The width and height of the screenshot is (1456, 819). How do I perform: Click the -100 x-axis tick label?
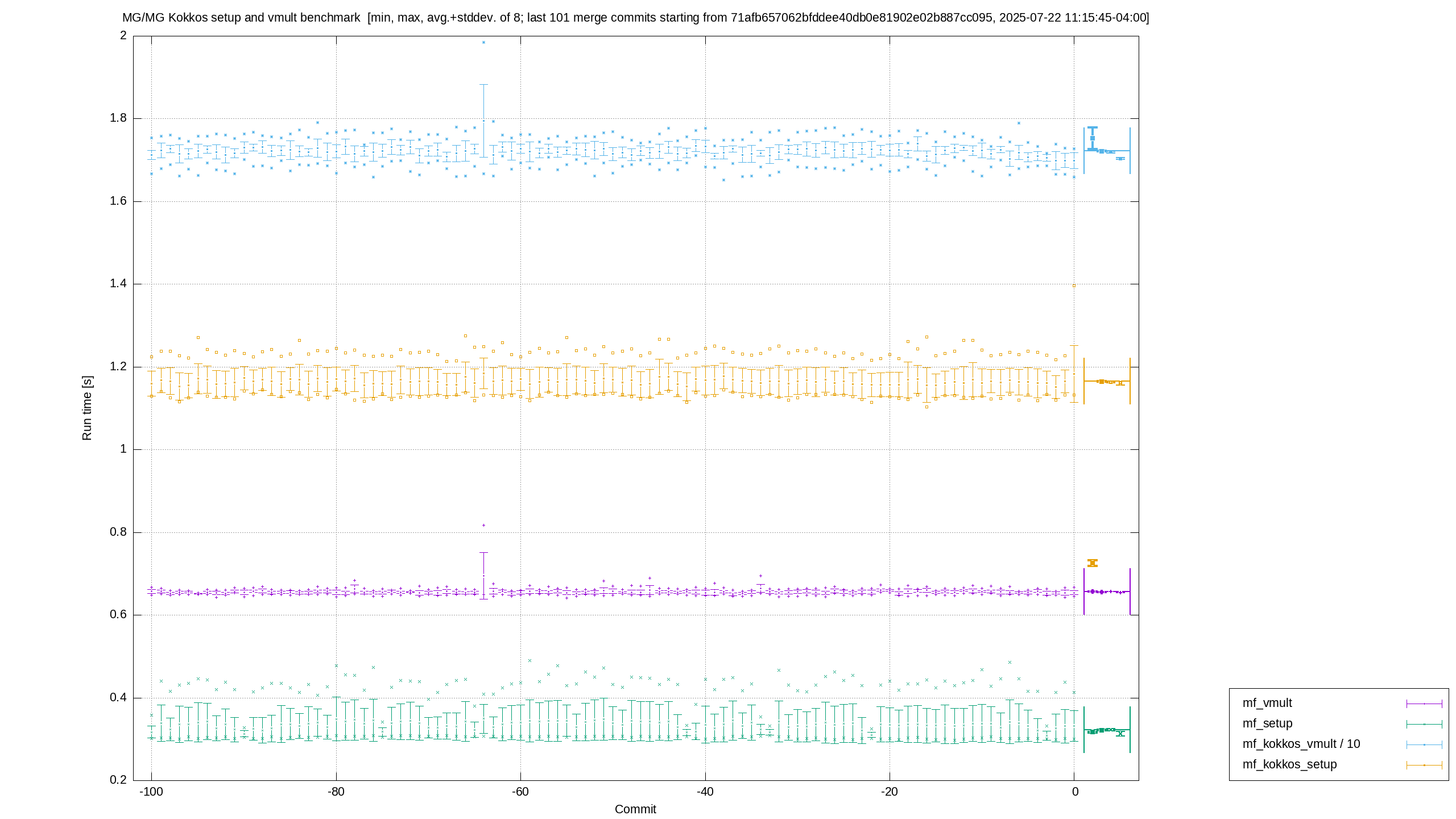click(151, 792)
